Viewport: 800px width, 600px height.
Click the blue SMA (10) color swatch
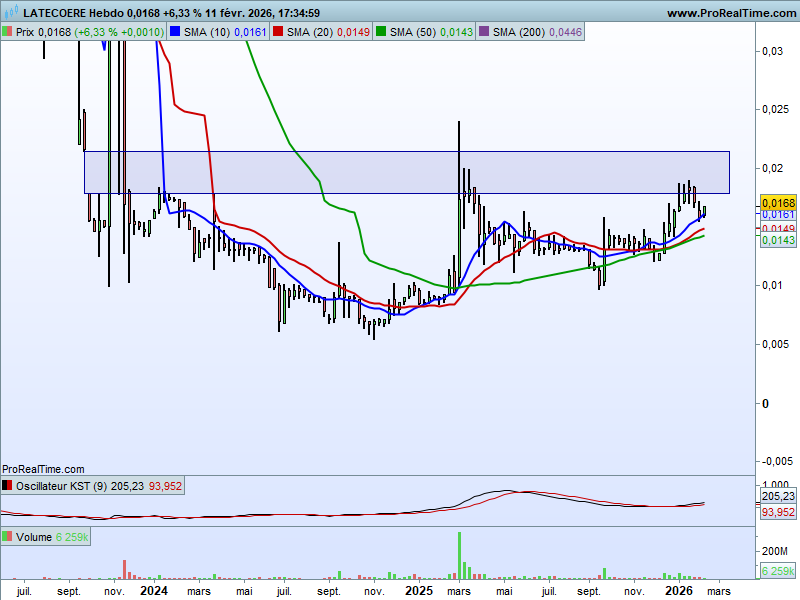175,32
